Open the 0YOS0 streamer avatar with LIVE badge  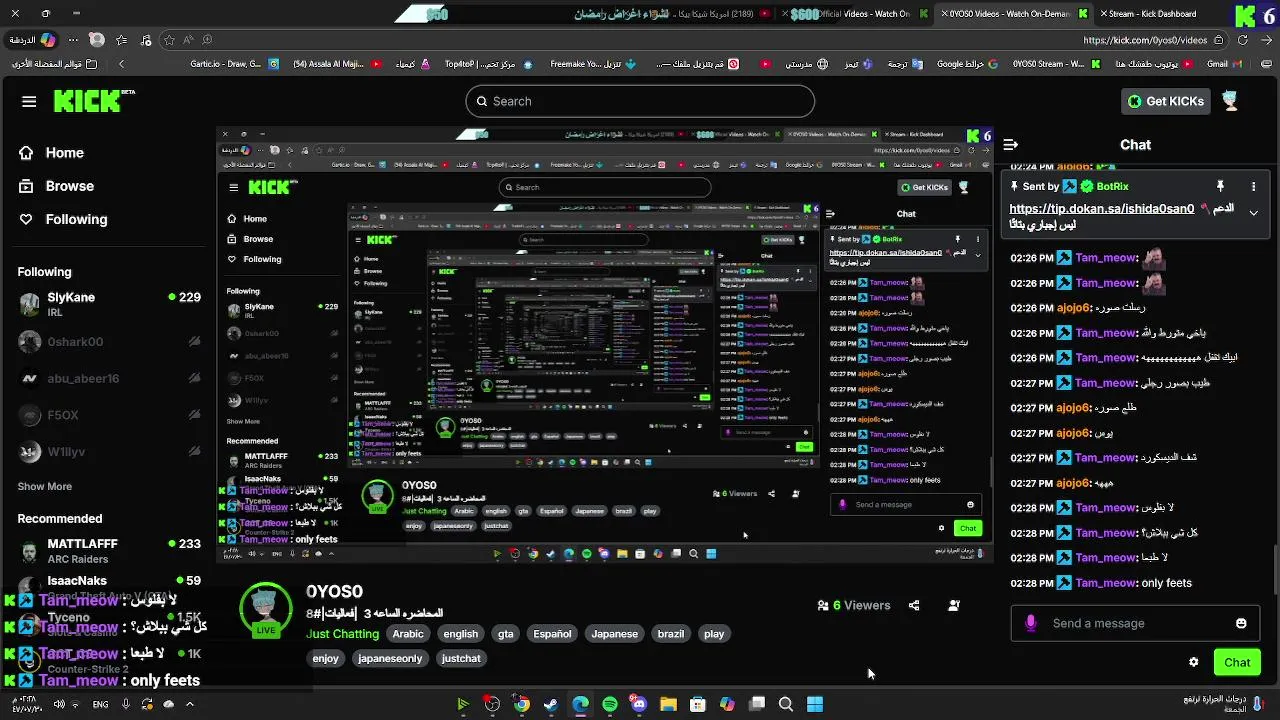265,609
